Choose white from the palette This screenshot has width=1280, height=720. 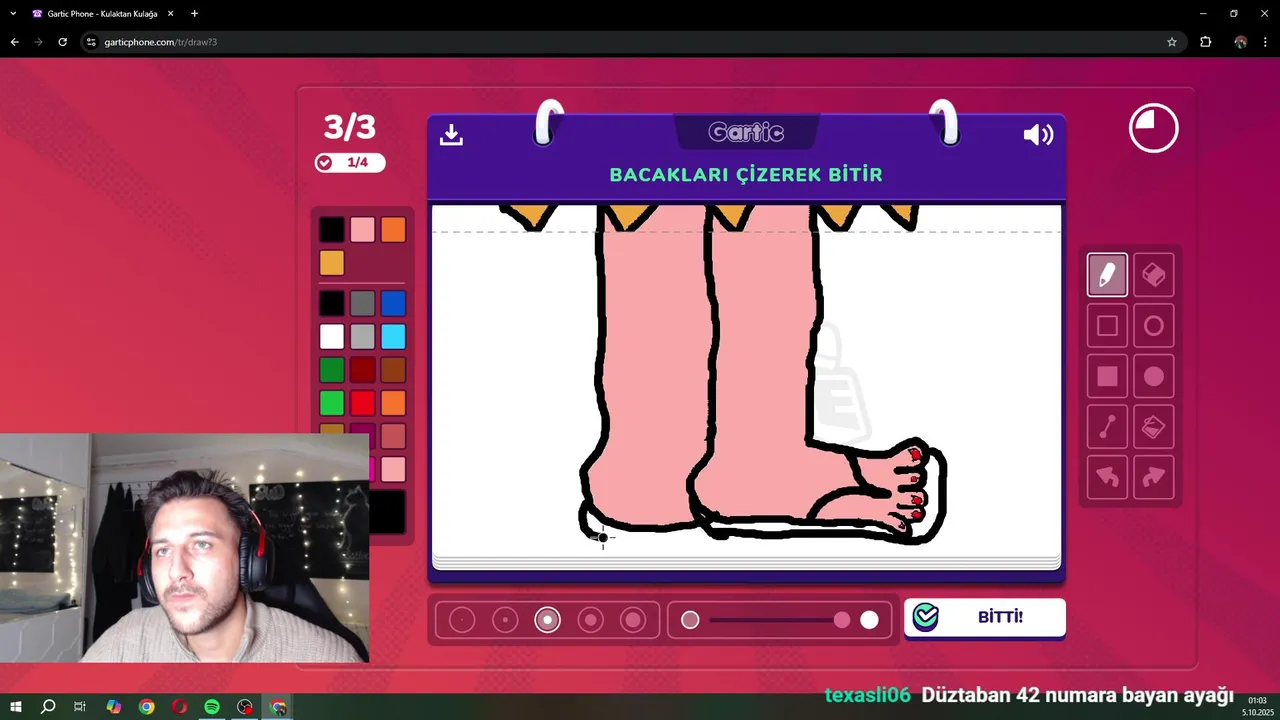(332, 336)
